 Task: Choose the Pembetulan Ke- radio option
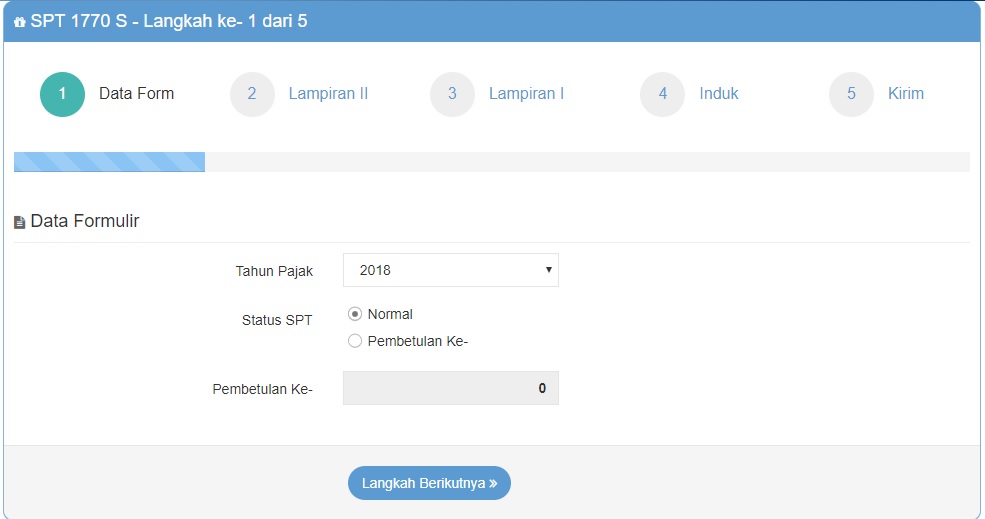(355, 341)
